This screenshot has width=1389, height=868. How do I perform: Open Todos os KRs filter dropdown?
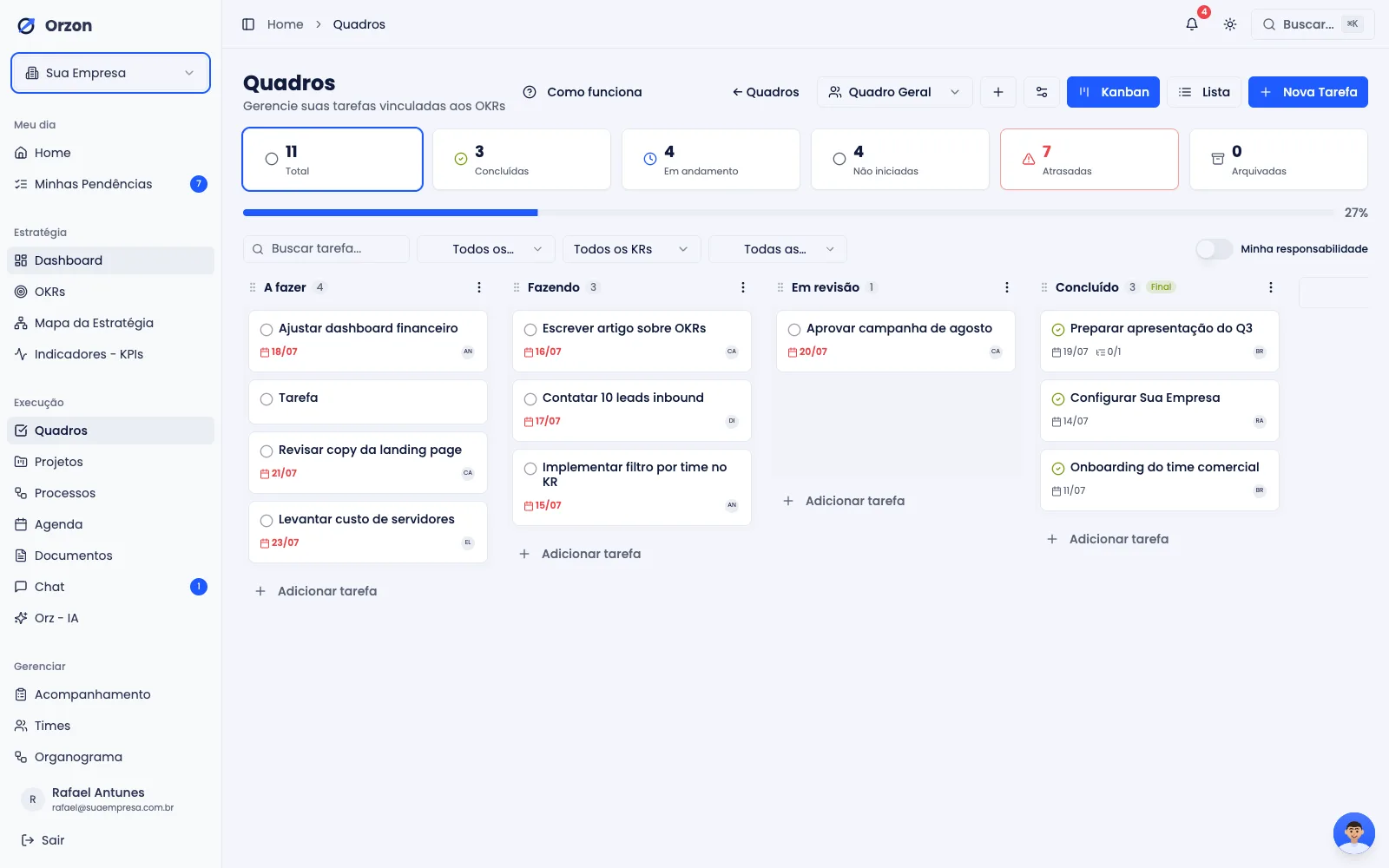point(631,249)
